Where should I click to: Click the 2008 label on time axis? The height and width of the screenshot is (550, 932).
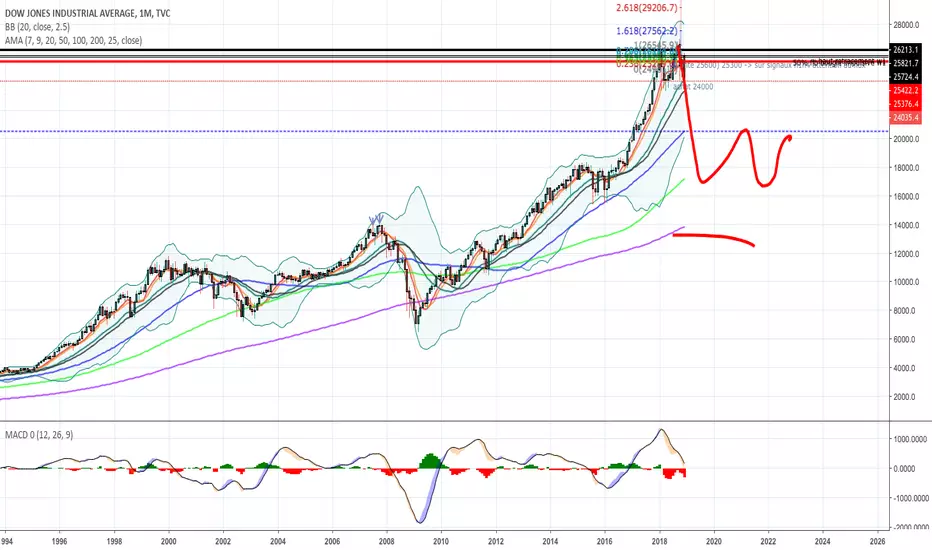pyautogui.click(x=387, y=542)
